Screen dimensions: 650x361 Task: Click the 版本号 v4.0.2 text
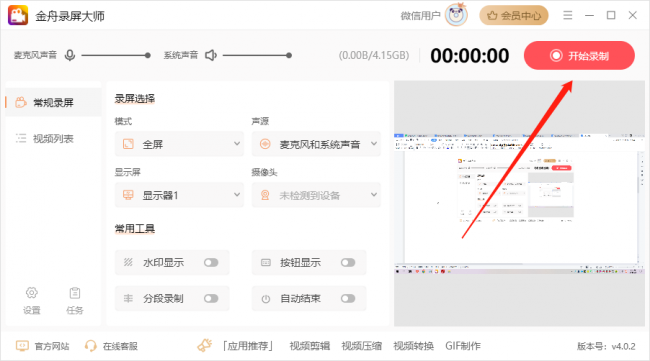point(606,346)
